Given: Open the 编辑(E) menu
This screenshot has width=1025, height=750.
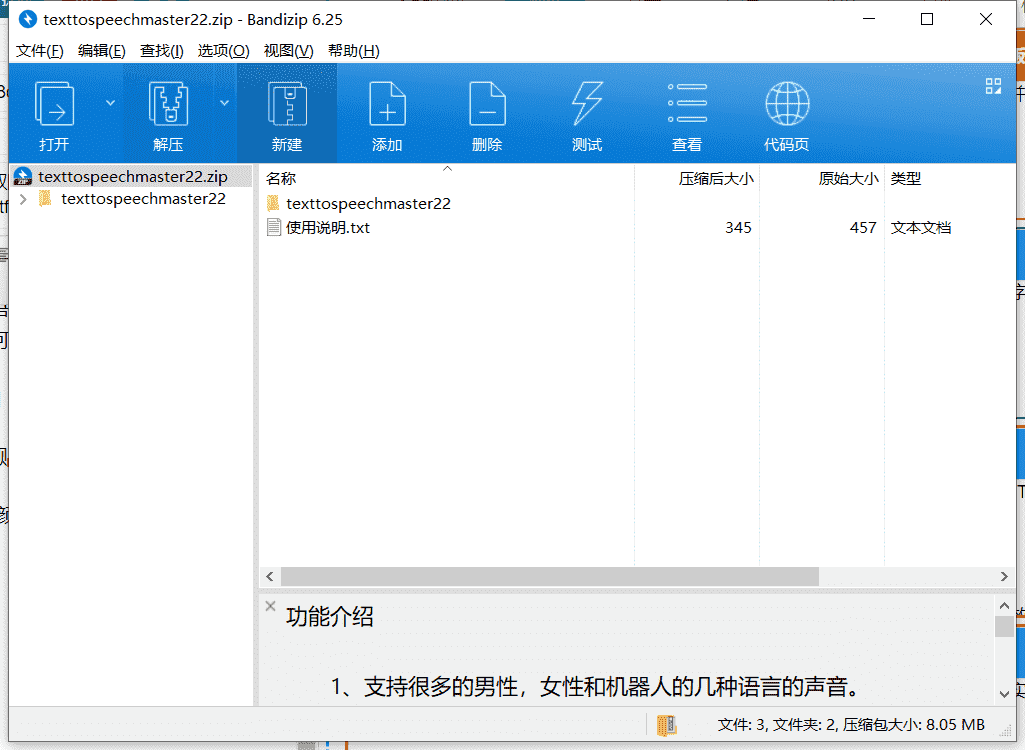Looking at the screenshot, I should coord(101,50).
